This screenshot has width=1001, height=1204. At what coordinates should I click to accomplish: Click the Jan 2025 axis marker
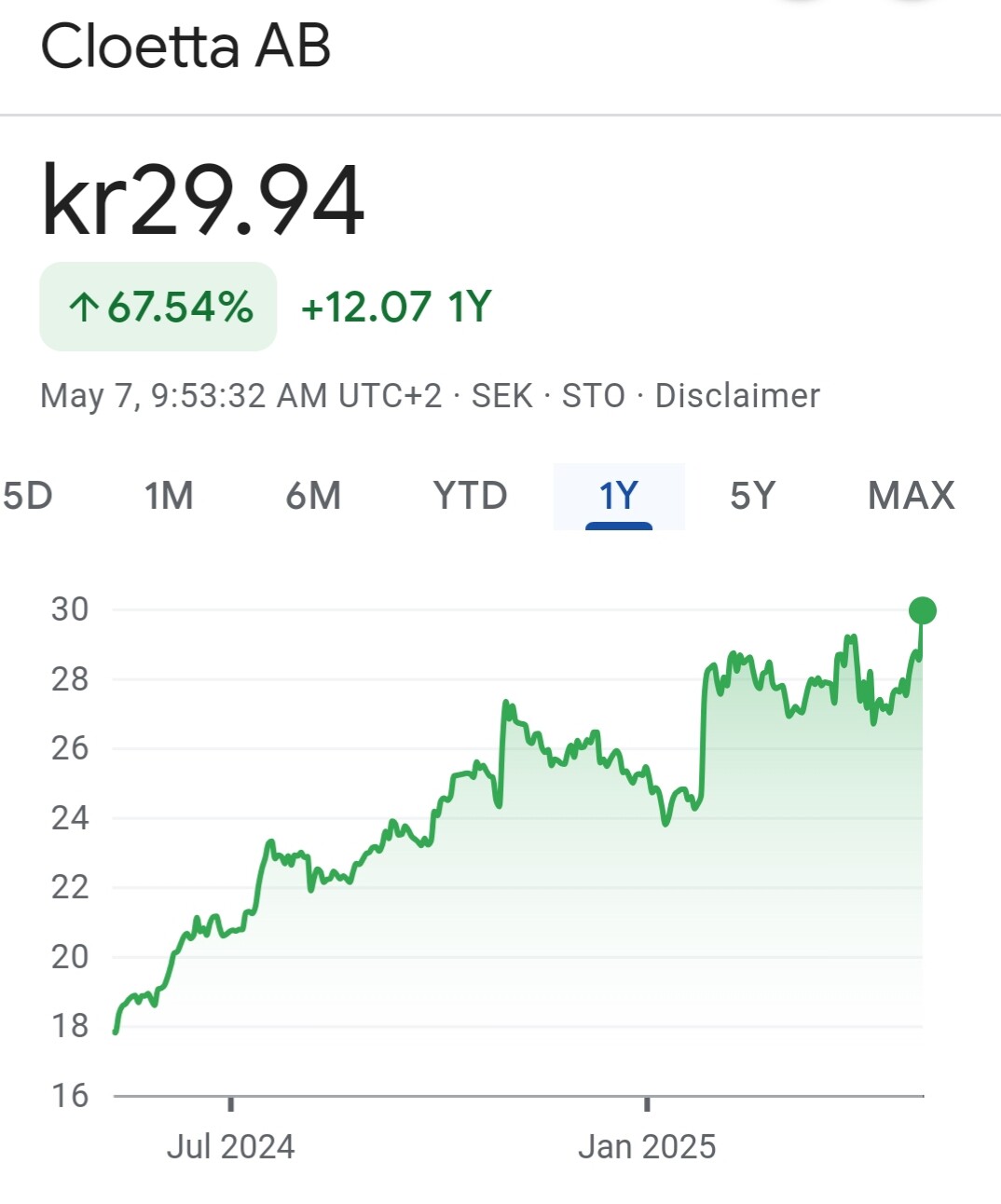pyautogui.click(x=647, y=1146)
